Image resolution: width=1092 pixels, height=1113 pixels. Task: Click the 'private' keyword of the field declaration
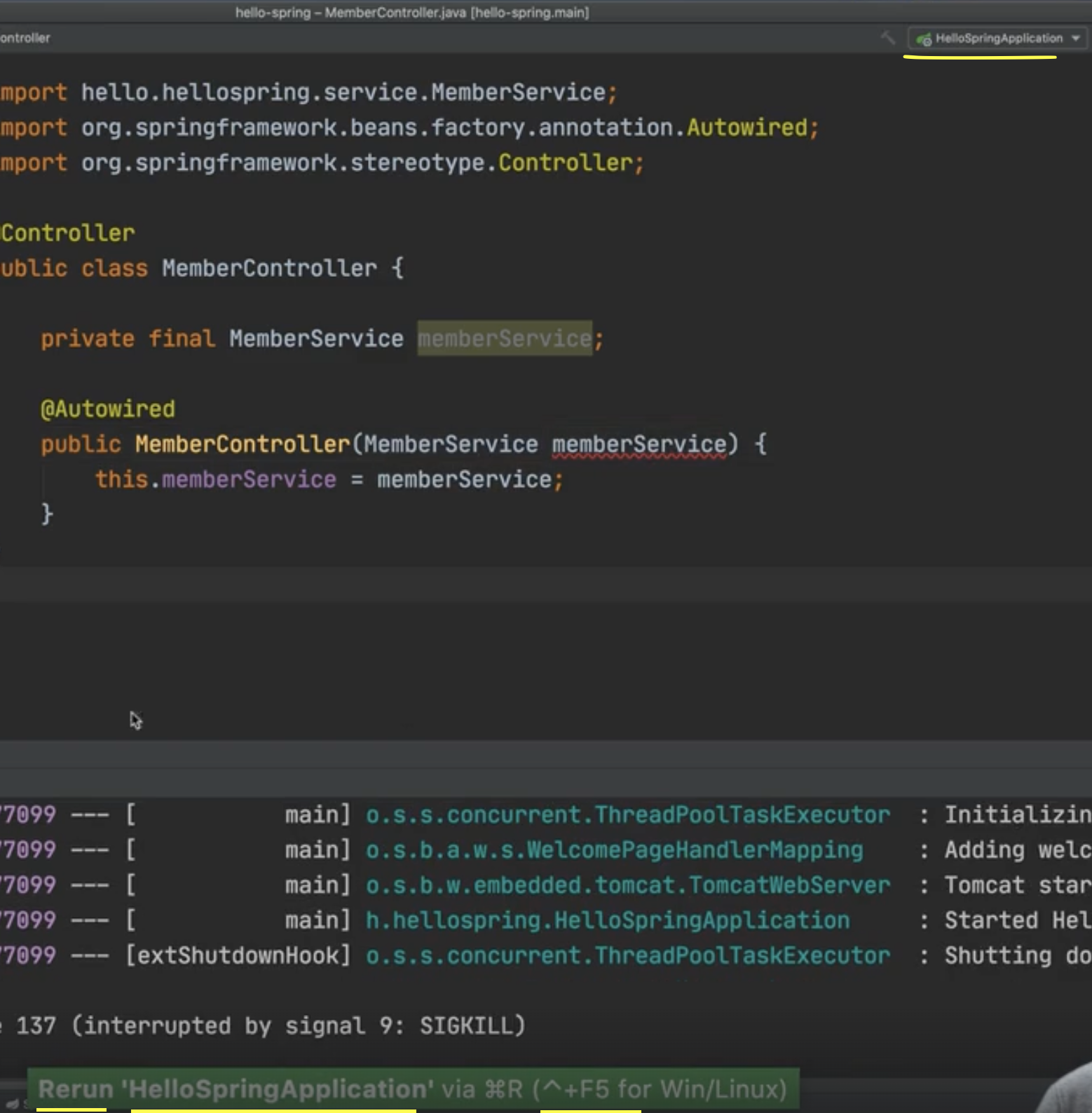pos(88,339)
